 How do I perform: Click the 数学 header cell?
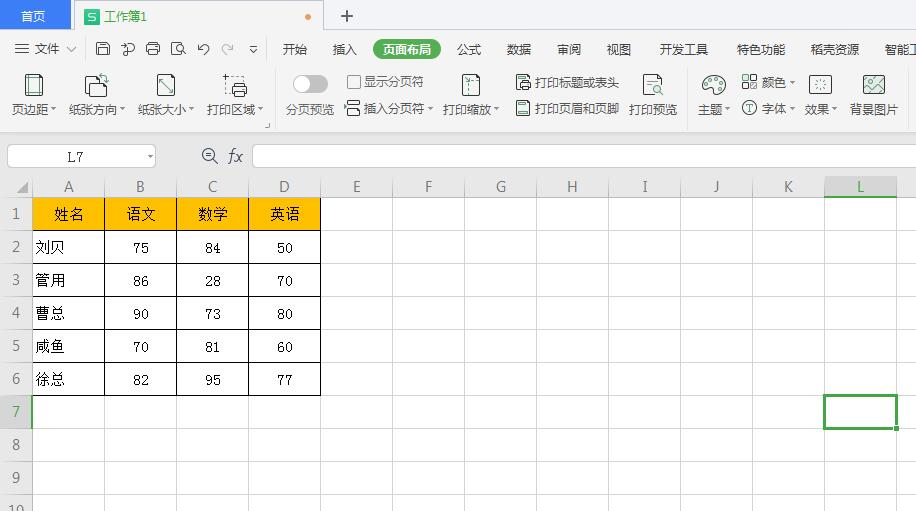pyautogui.click(x=213, y=214)
